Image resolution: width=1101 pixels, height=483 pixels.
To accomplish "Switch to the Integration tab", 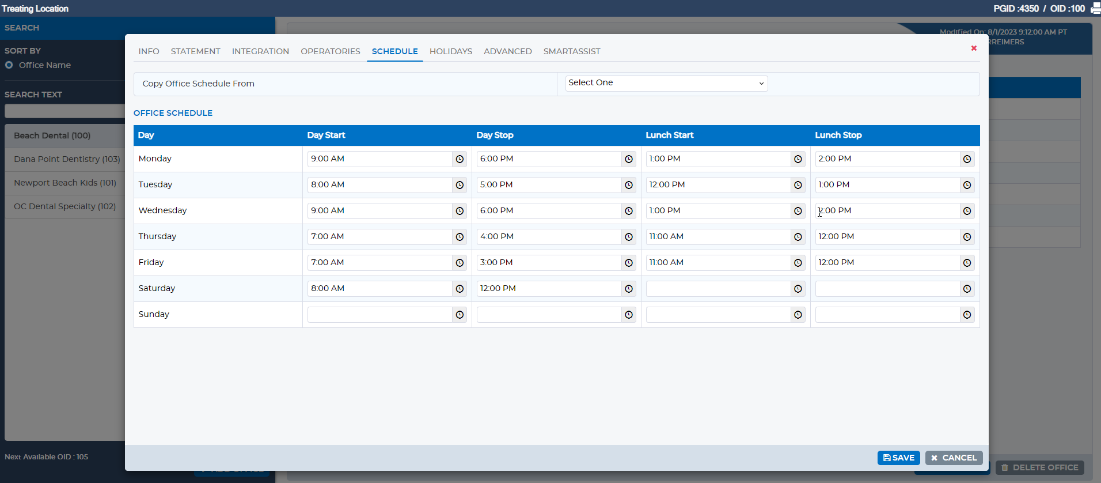I will pyautogui.click(x=261, y=51).
